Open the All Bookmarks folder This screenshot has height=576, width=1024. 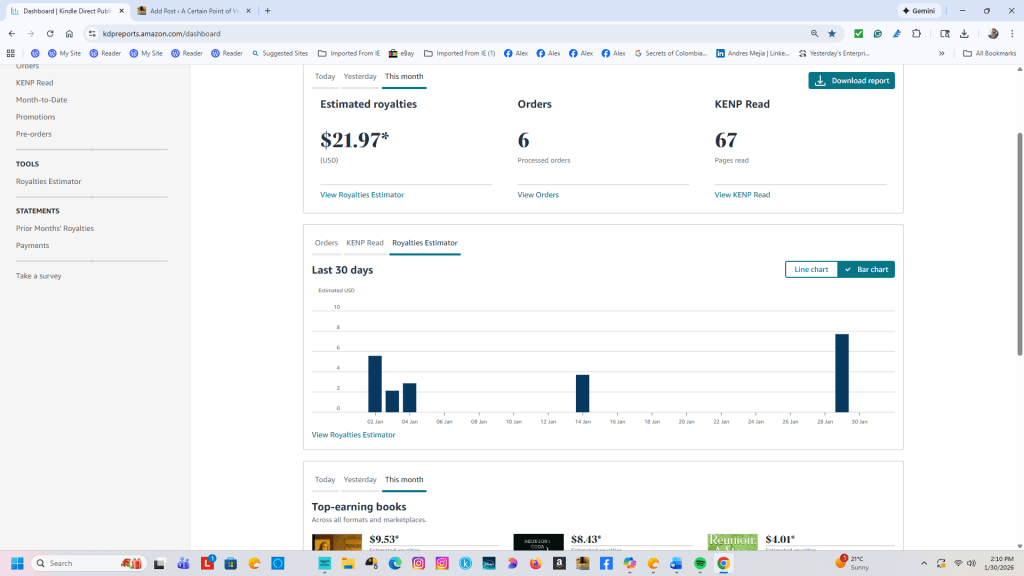pyautogui.click(x=989, y=53)
